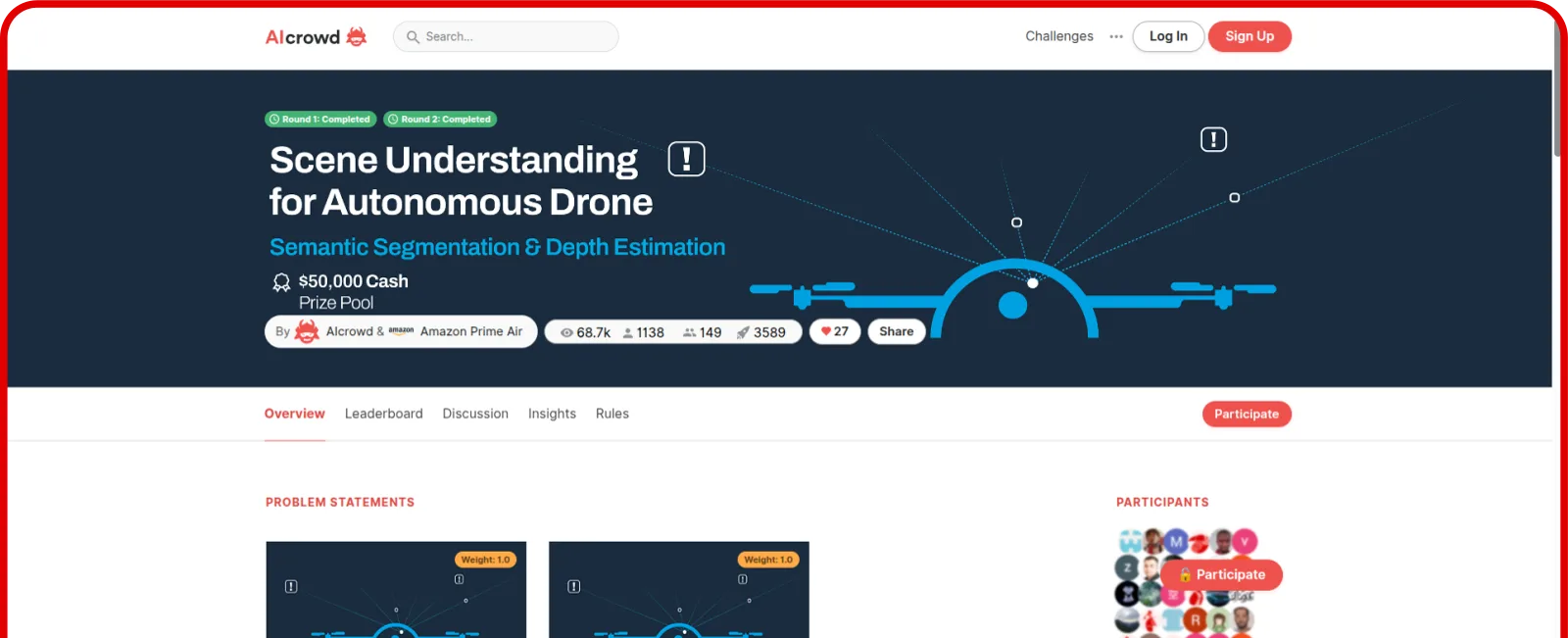Viewport: 1568px width, 638px height.
Task: Click the Challenges nav link
Action: (1059, 36)
